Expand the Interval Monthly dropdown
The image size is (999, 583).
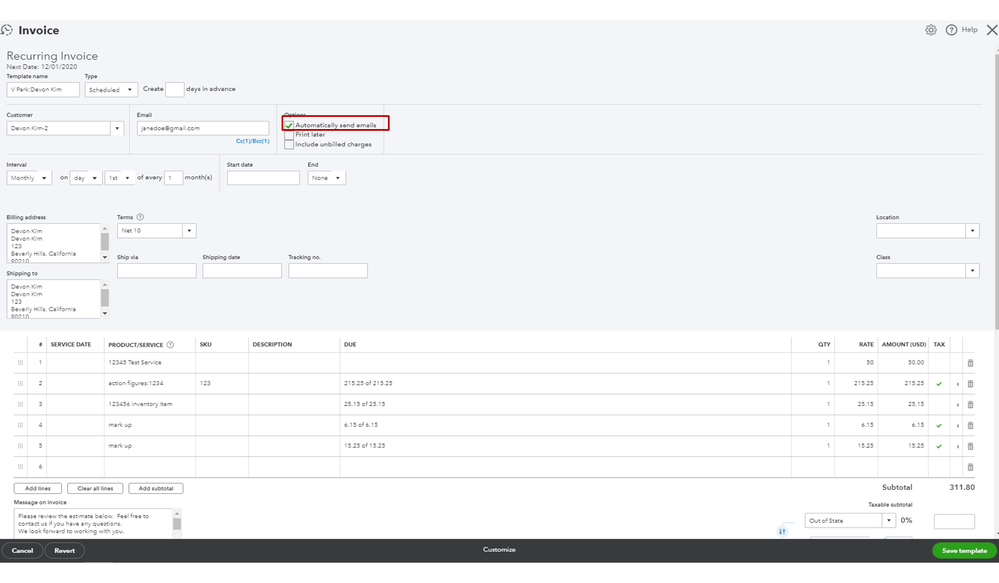click(28, 178)
